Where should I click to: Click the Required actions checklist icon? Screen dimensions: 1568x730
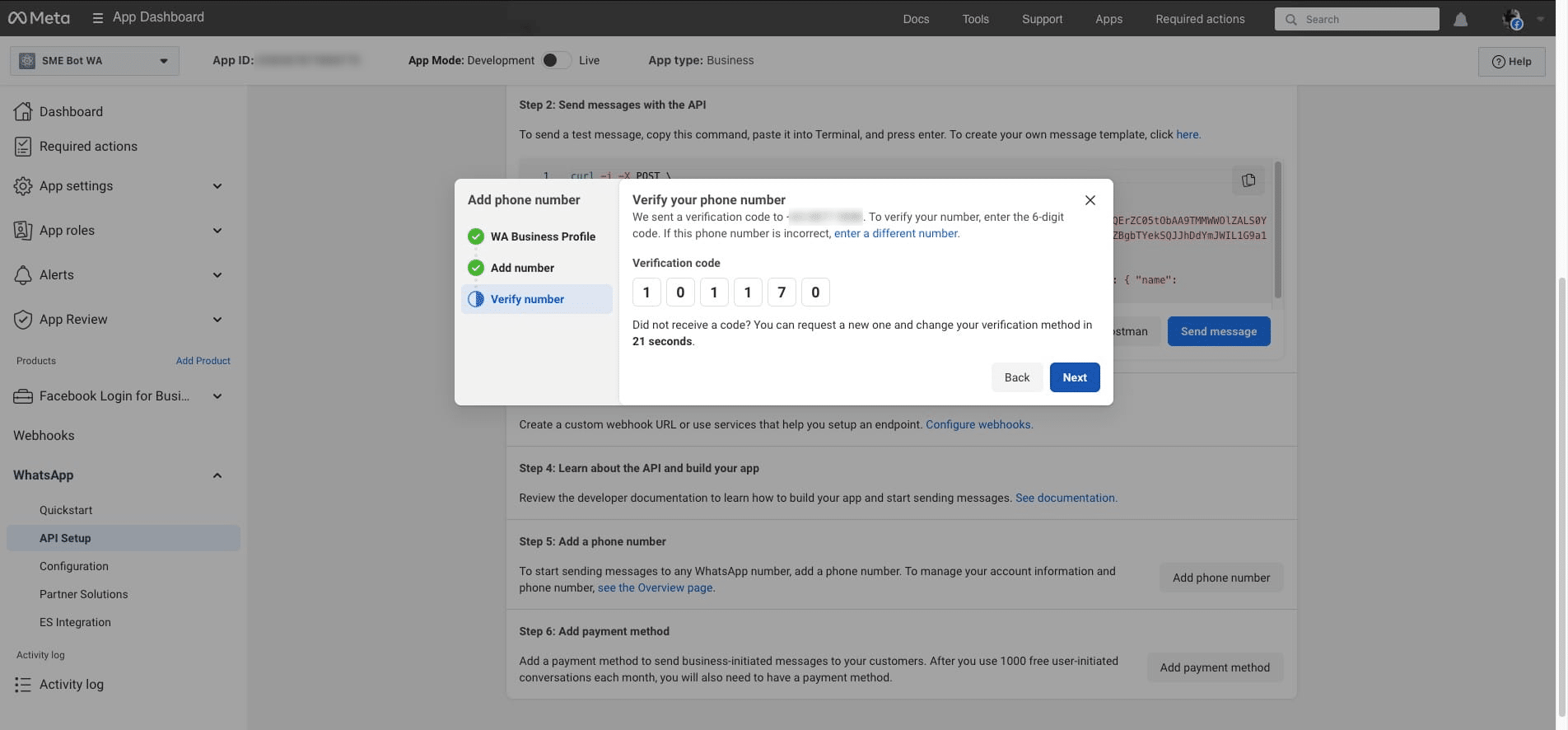tap(23, 146)
